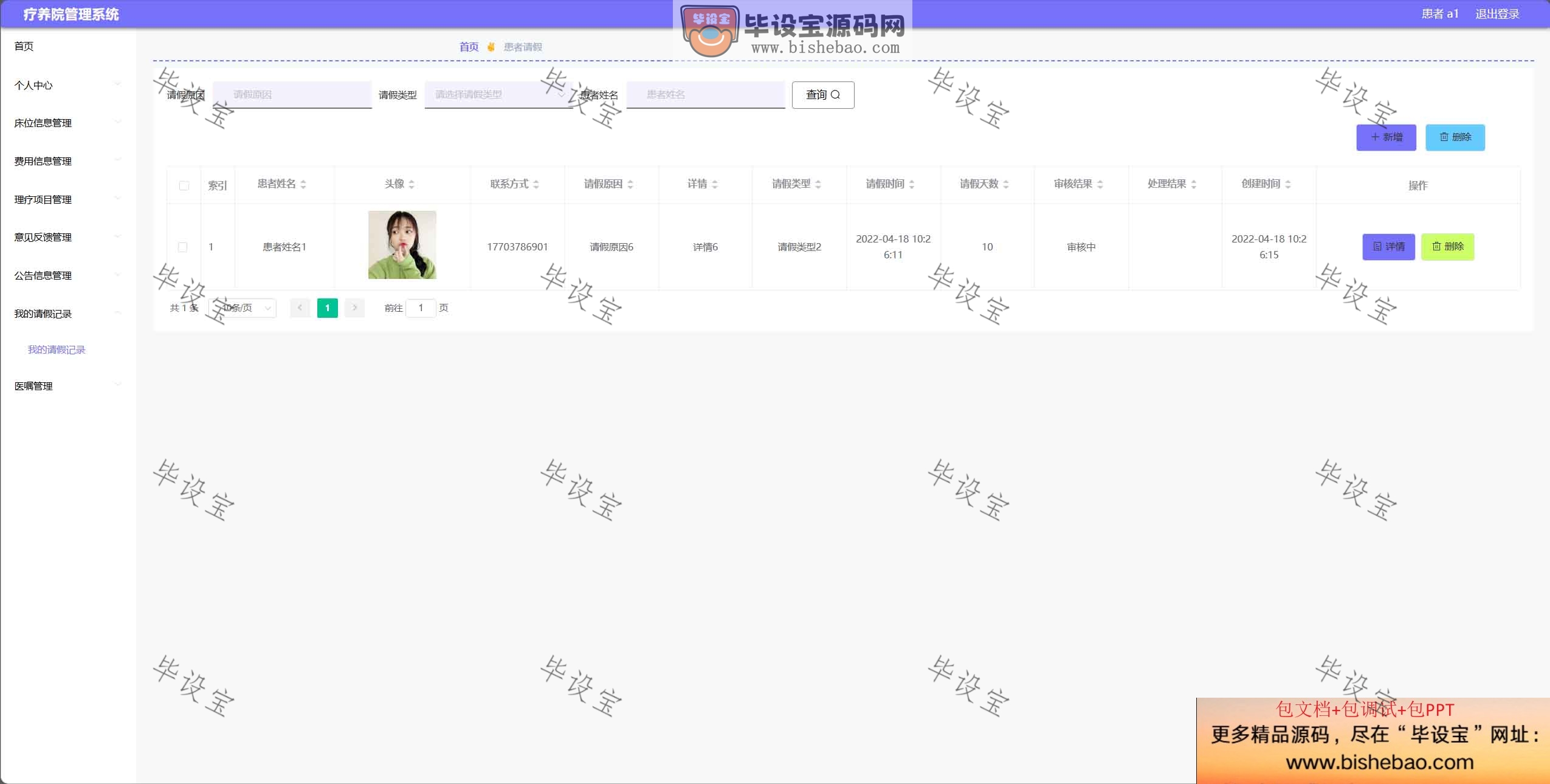Focus the 请假原因 search field

(292, 95)
